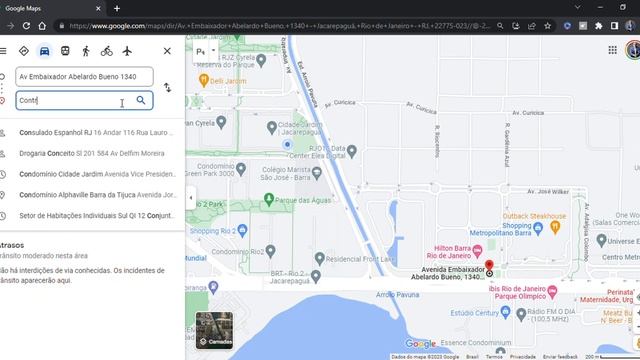
Task: Edit origin field Av Embaixador Abelardo Bueno
Action: coord(84,77)
